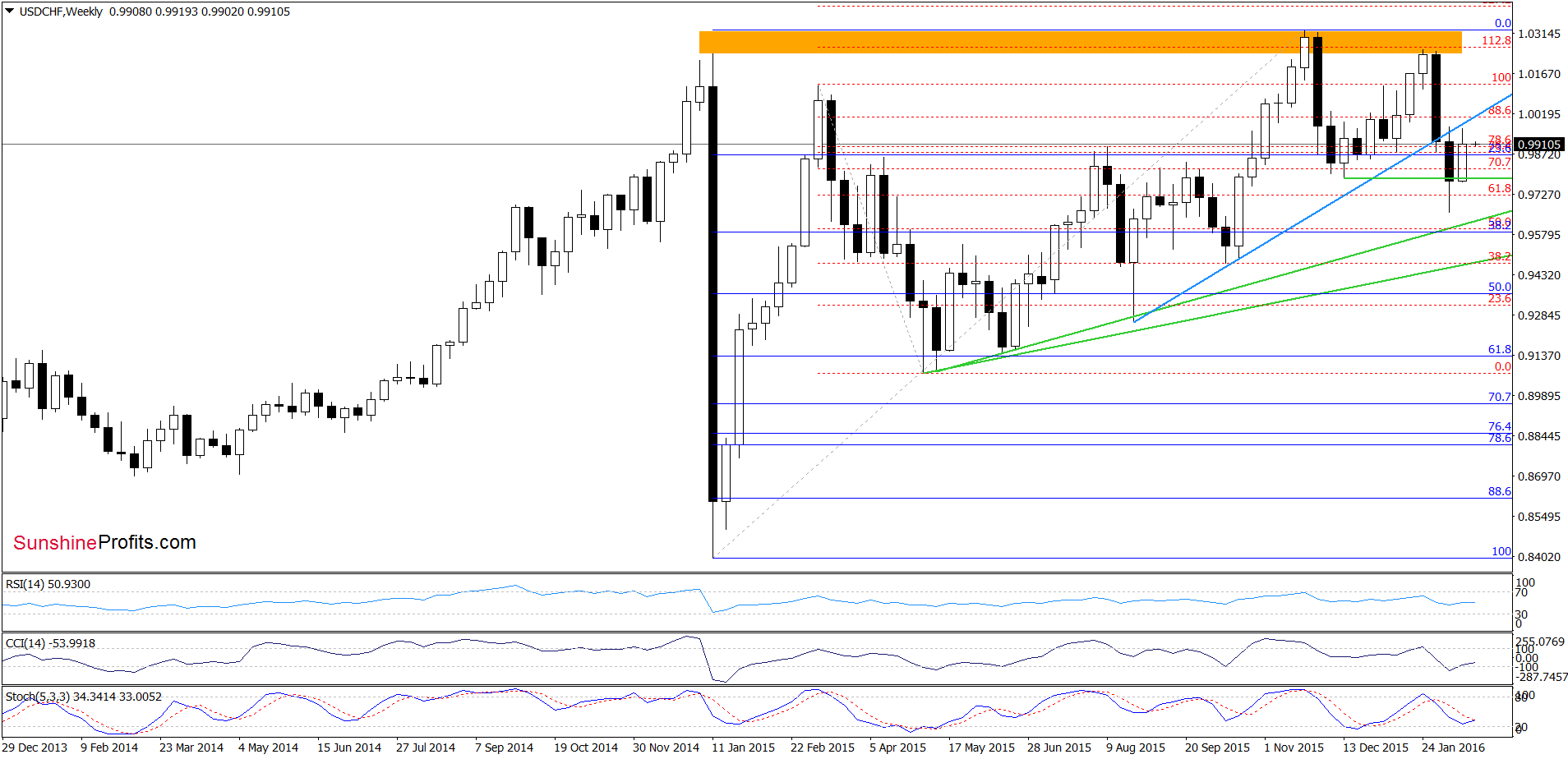1568x759 pixels.
Task: Click the blue 50.0 Fibonacci level label
Action: point(1500,287)
